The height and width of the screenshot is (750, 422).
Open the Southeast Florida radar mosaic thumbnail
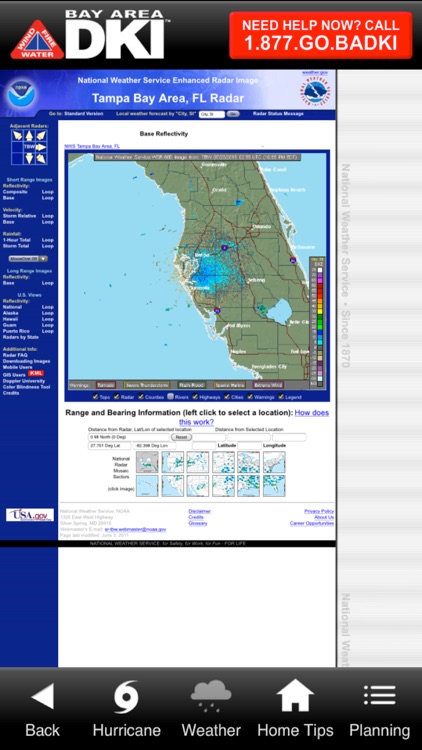point(274,486)
